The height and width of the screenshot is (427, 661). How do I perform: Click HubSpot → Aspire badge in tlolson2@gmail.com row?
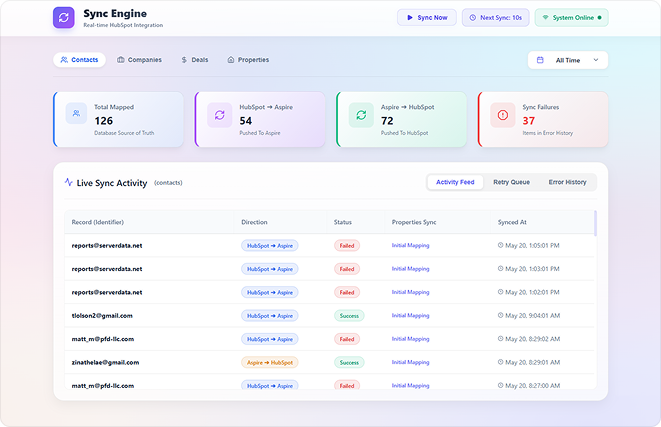point(270,316)
